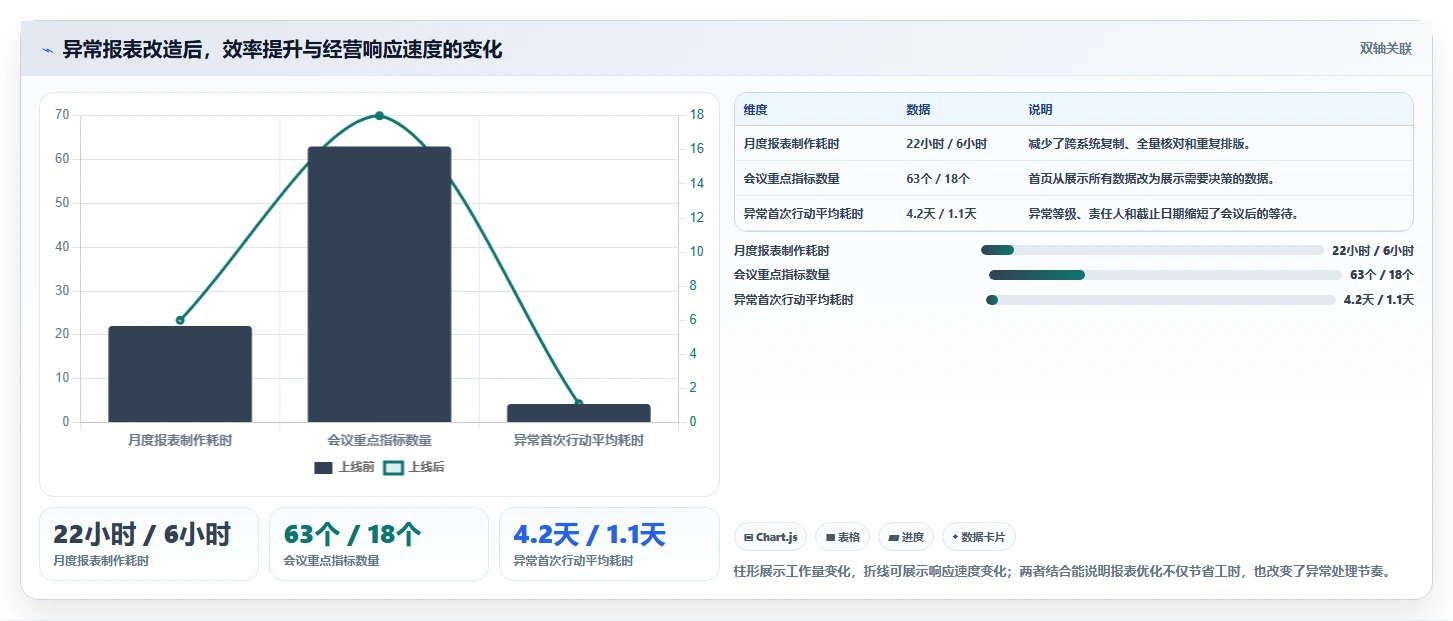The width and height of the screenshot is (1453, 621).
Task: Click the 说明 column header
Action: [x=1040, y=110]
